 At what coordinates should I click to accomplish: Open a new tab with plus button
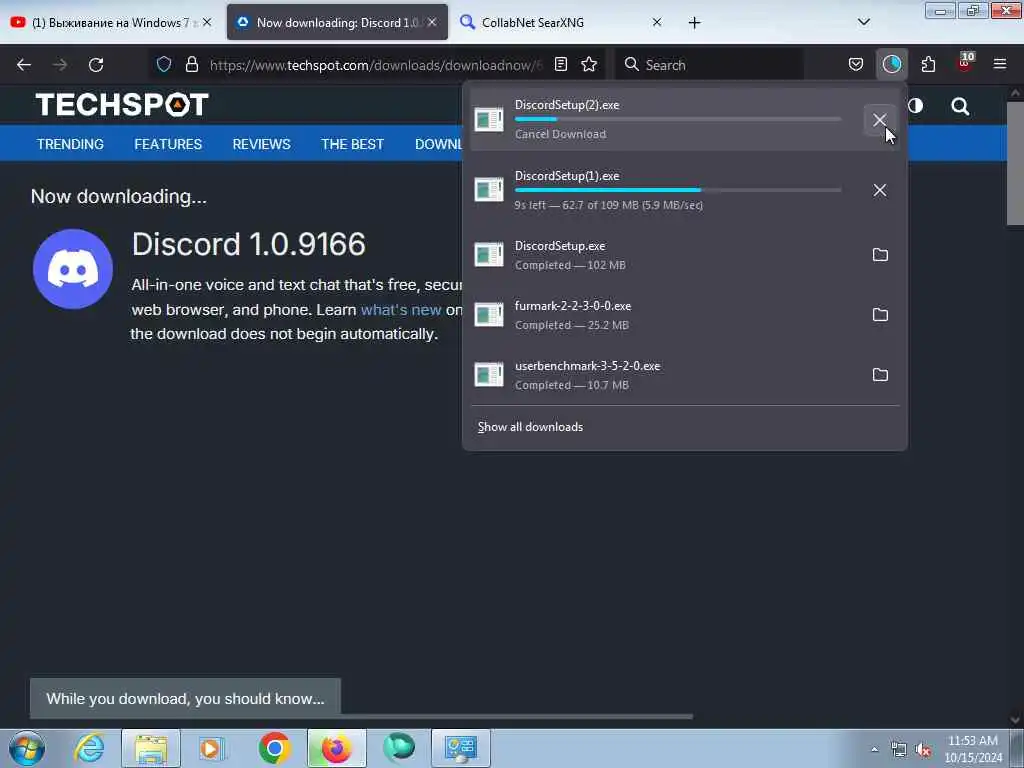coord(694,23)
